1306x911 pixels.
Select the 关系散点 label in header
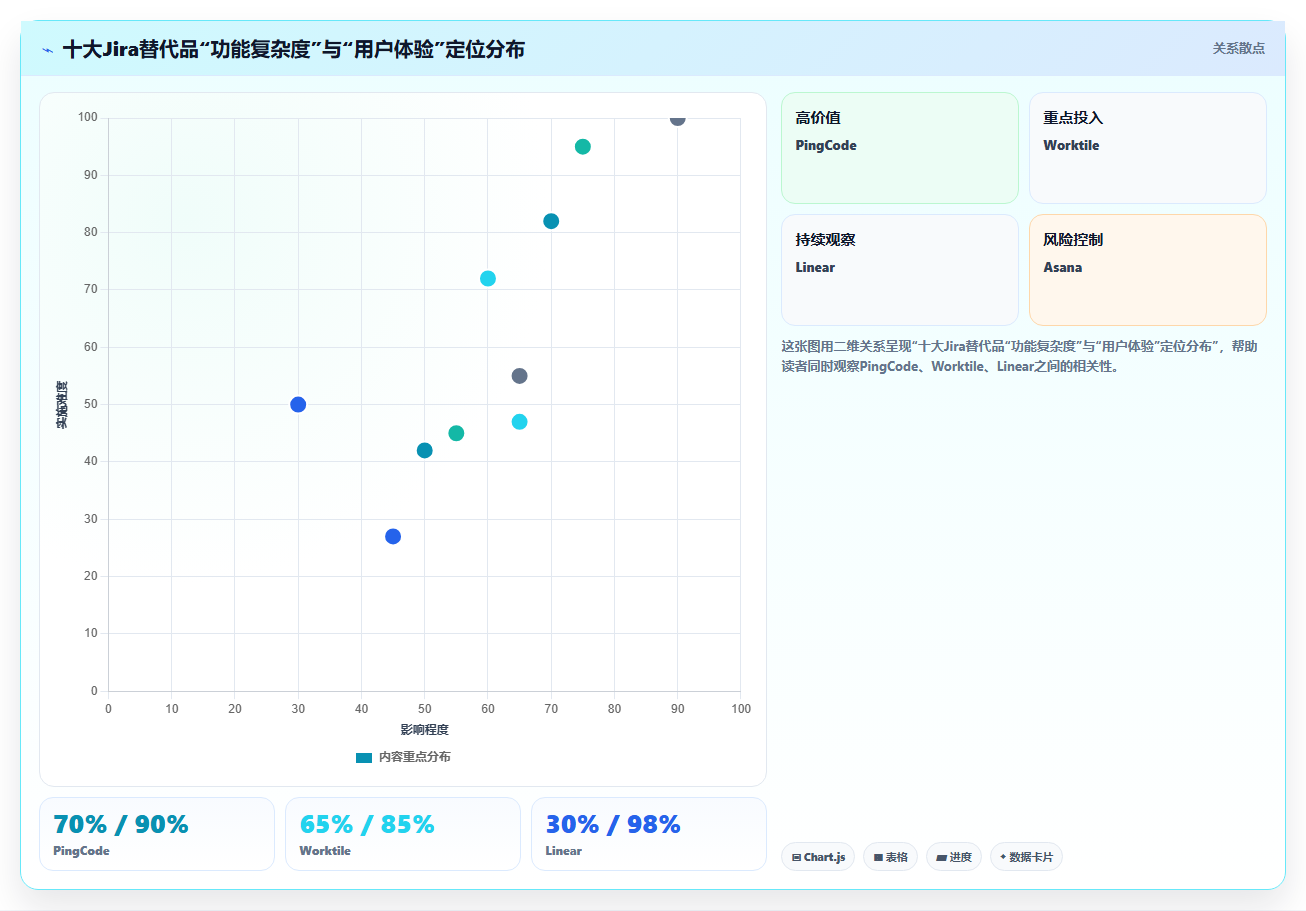click(x=1239, y=48)
